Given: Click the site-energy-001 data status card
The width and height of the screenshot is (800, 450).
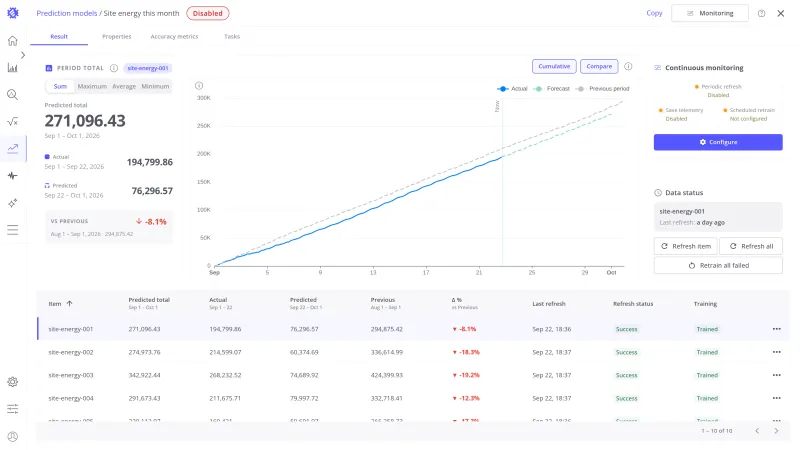Looking at the screenshot, I should coord(718,217).
